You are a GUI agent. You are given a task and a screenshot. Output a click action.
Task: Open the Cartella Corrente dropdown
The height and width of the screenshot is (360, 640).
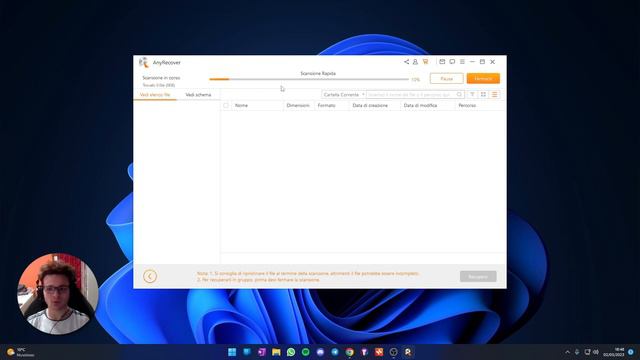[344, 95]
